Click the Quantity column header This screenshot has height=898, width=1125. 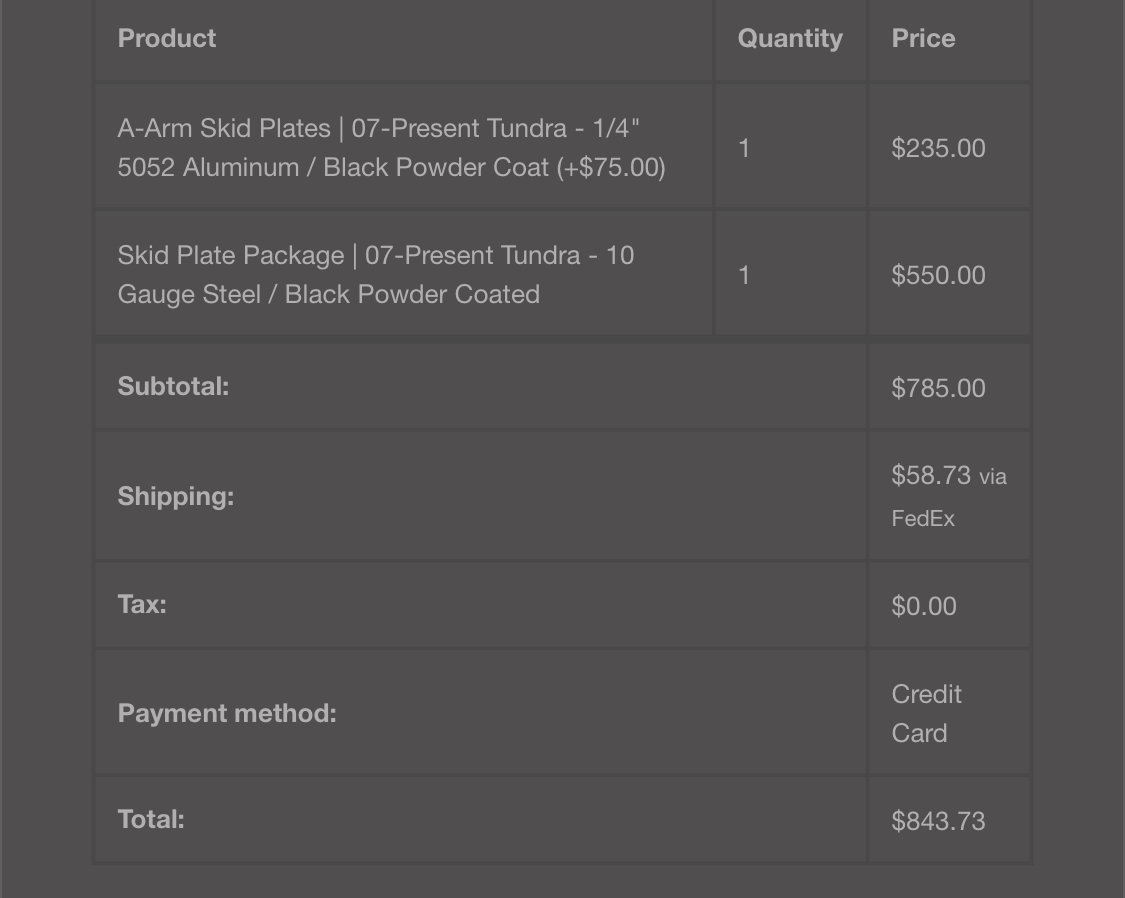[x=790, y=38]
